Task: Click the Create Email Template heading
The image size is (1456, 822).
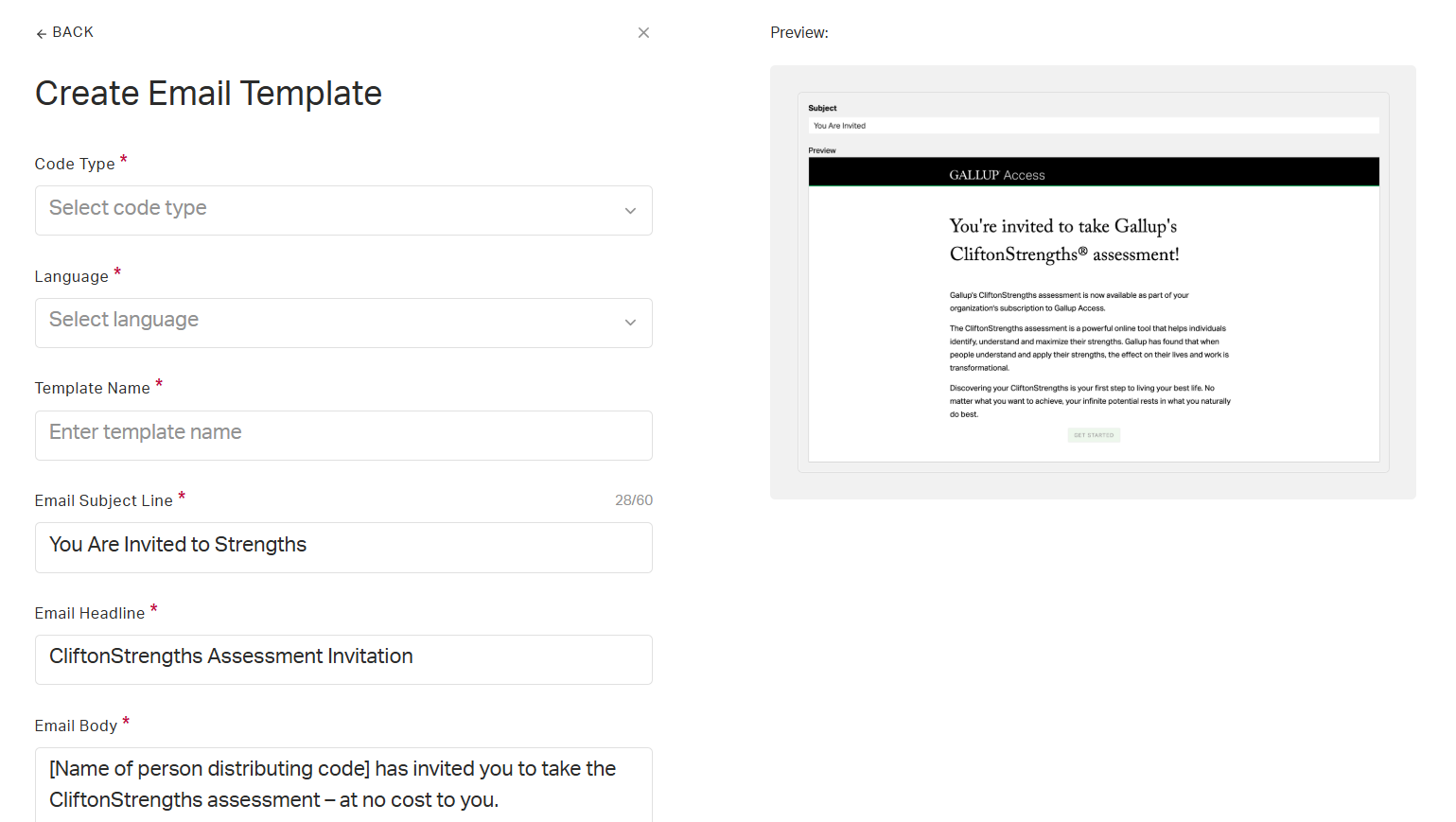Action: click(x=208, y=94)
